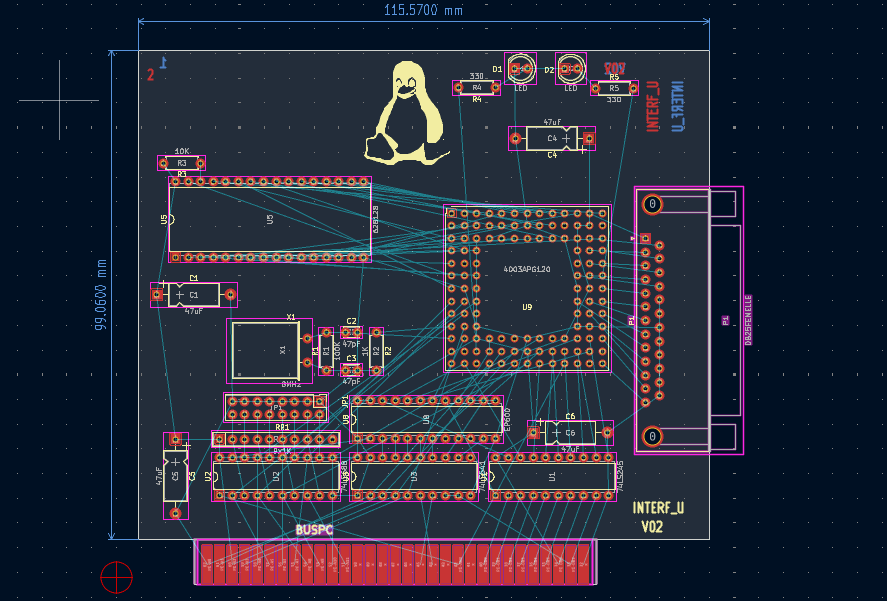Select the U1 74LS245 chip body
This screenshot has height=601, width=887.
click(552, 476)
